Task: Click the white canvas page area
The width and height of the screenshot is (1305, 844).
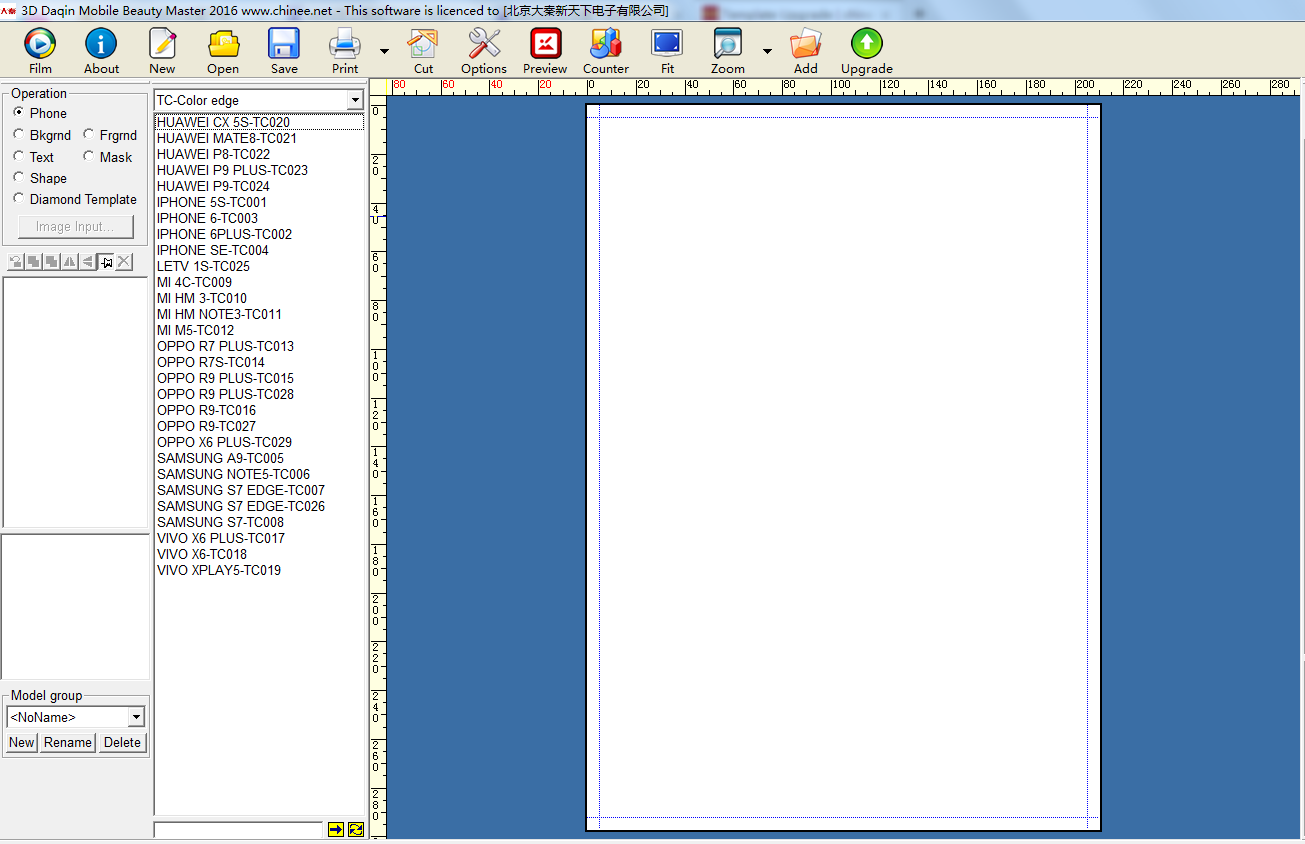Action: point(843,467)
